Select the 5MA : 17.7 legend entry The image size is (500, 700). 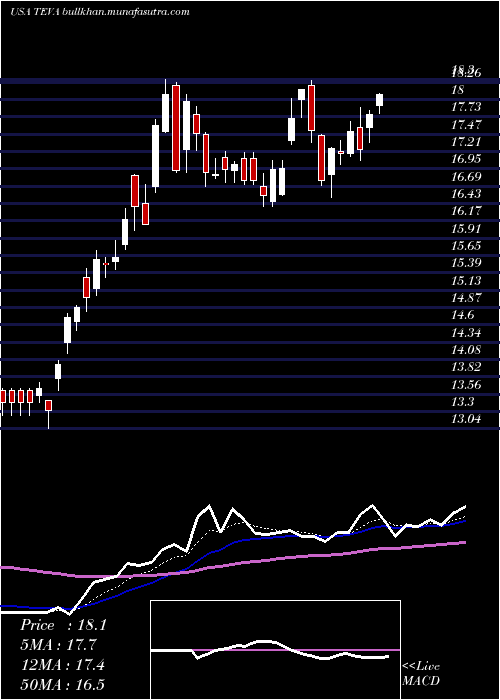coord(58,645)
